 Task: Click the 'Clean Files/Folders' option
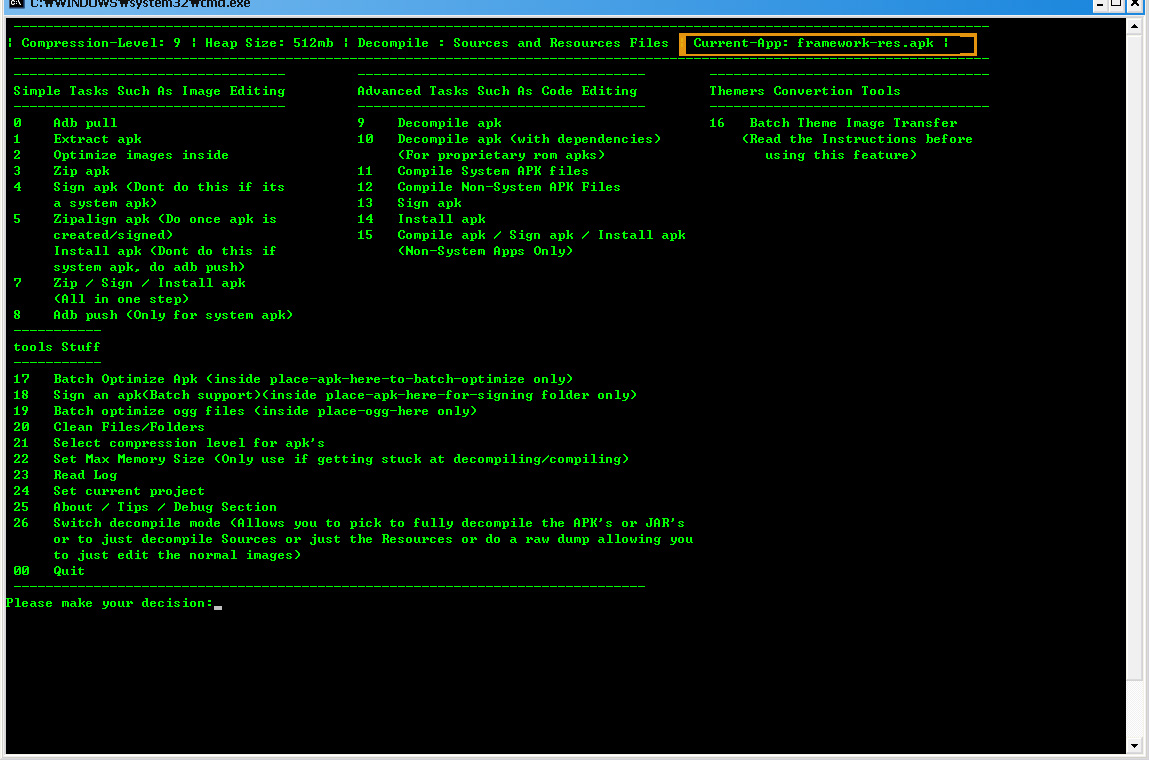coord(128,427)
